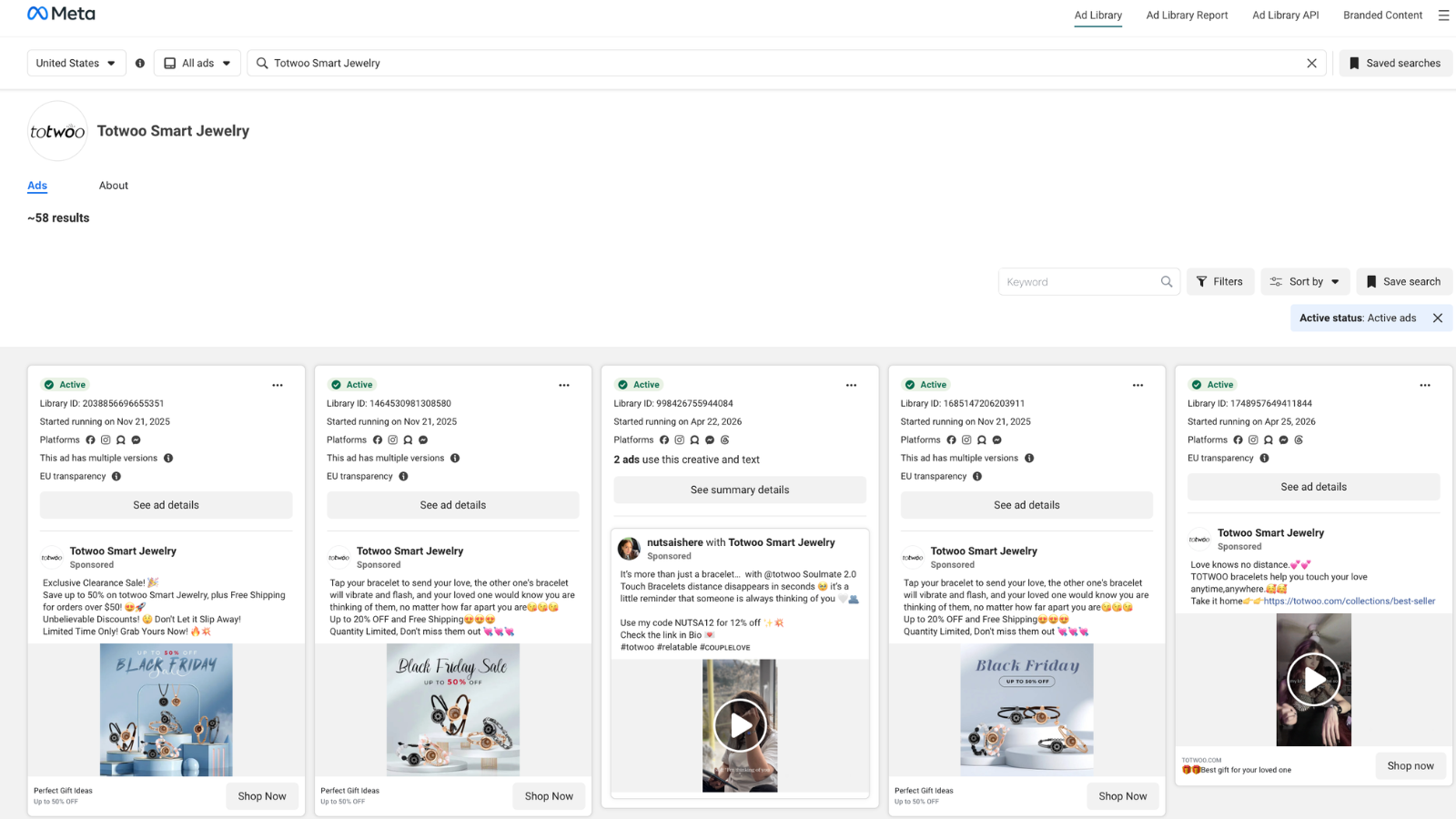Viewport: 1456px width, 819px height.
Task: Click nutsaishere name in sponsored ad
Action: 674,542
